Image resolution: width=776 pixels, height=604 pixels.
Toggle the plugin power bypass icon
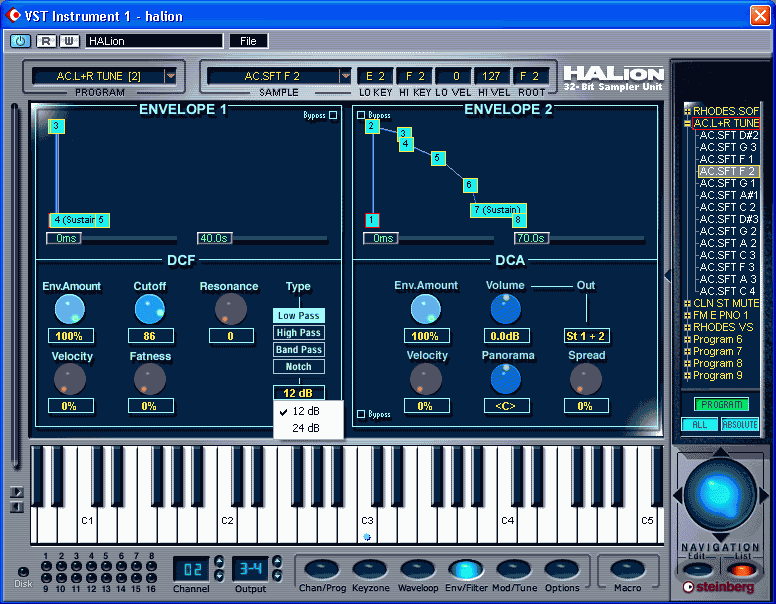tap(20, 41)
